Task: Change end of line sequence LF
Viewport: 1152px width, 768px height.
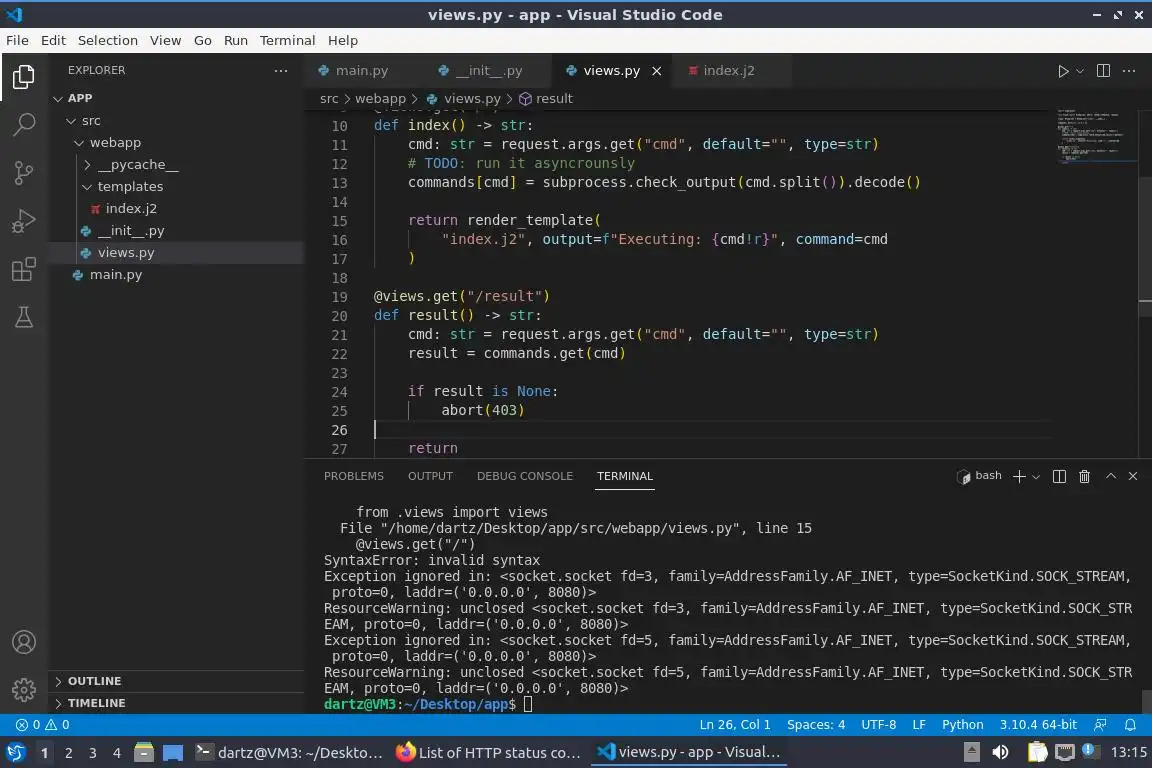Action: (x=918, y=725)
